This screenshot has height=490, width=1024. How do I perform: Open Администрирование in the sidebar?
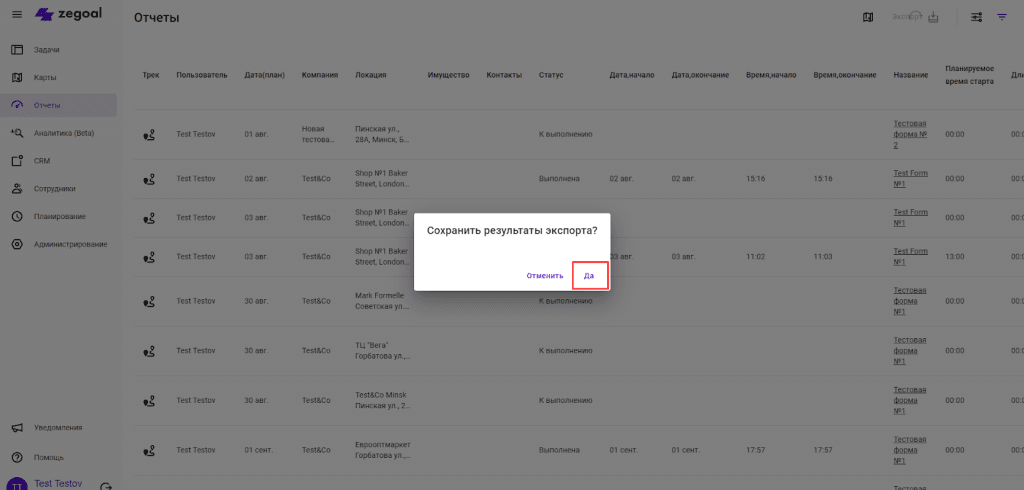[70, 244]
